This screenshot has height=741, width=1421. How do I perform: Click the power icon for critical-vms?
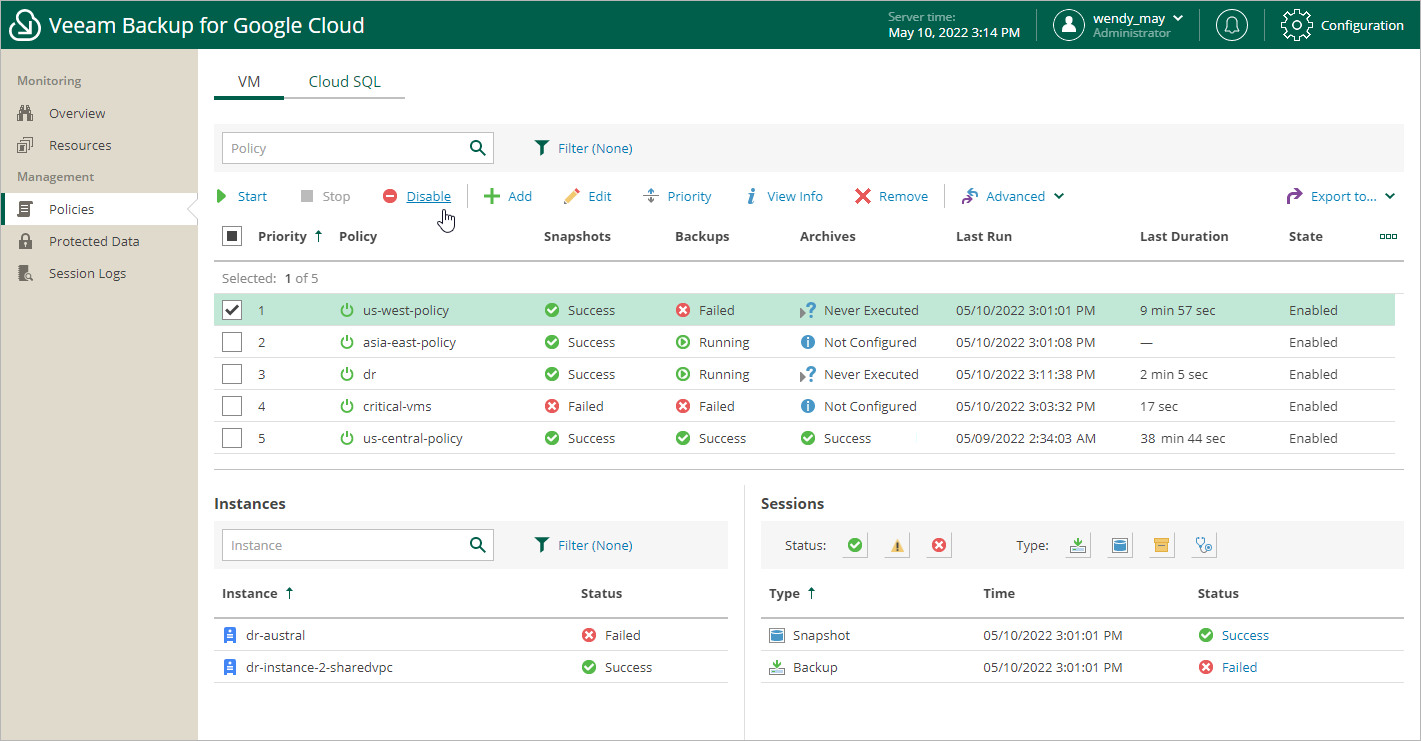point(347,406)
